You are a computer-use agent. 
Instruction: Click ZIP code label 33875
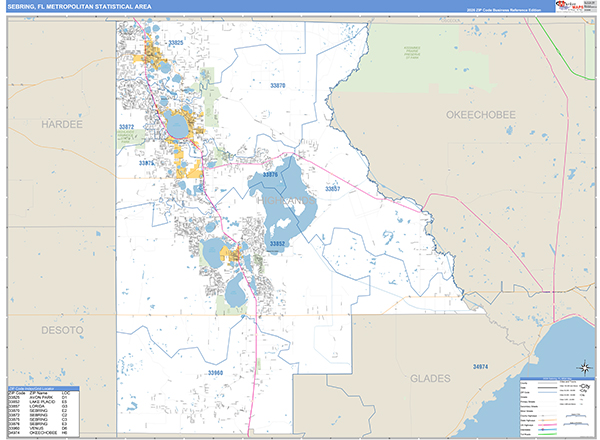[146, 163]
